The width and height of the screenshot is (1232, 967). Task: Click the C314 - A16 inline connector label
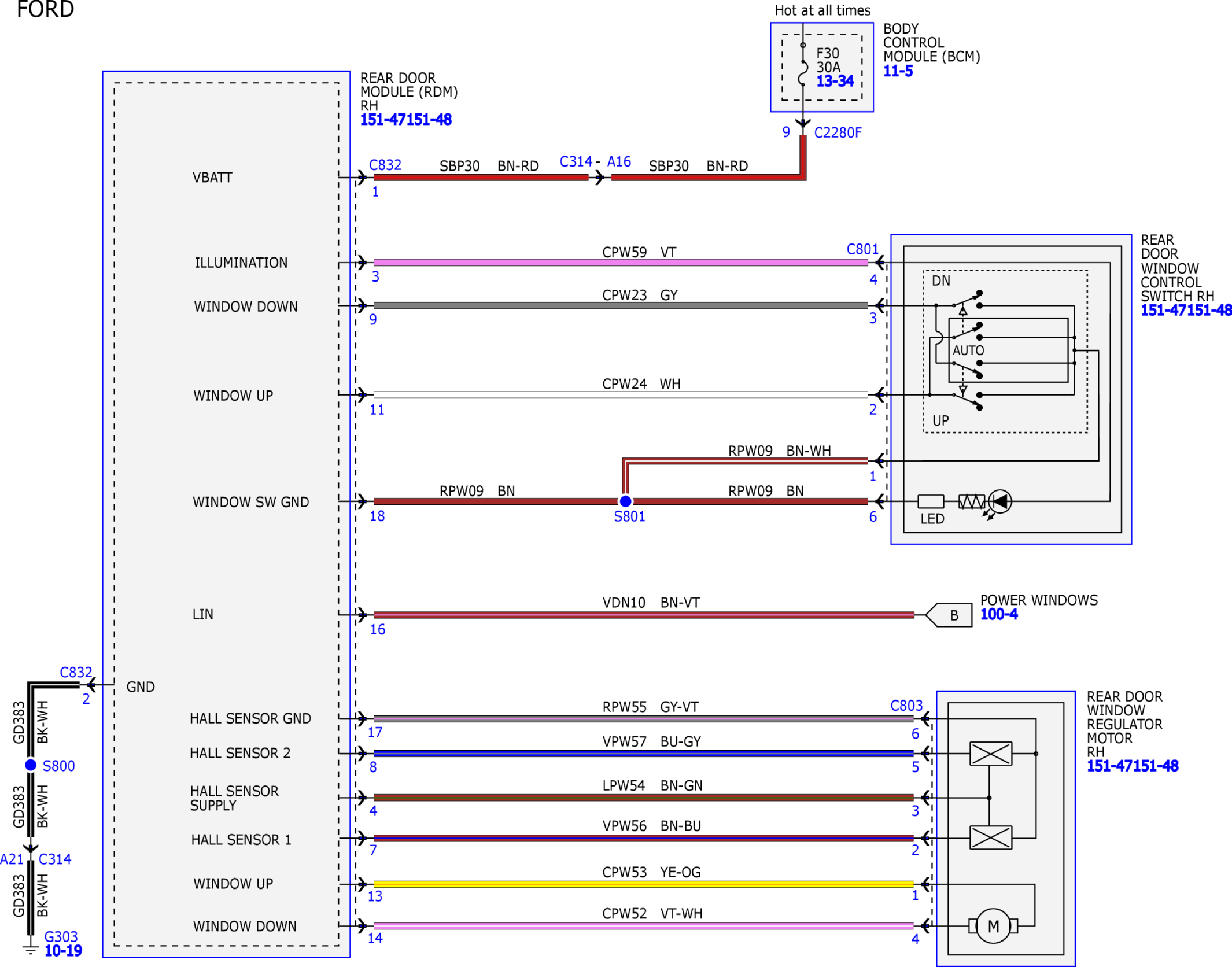[595, 161]
